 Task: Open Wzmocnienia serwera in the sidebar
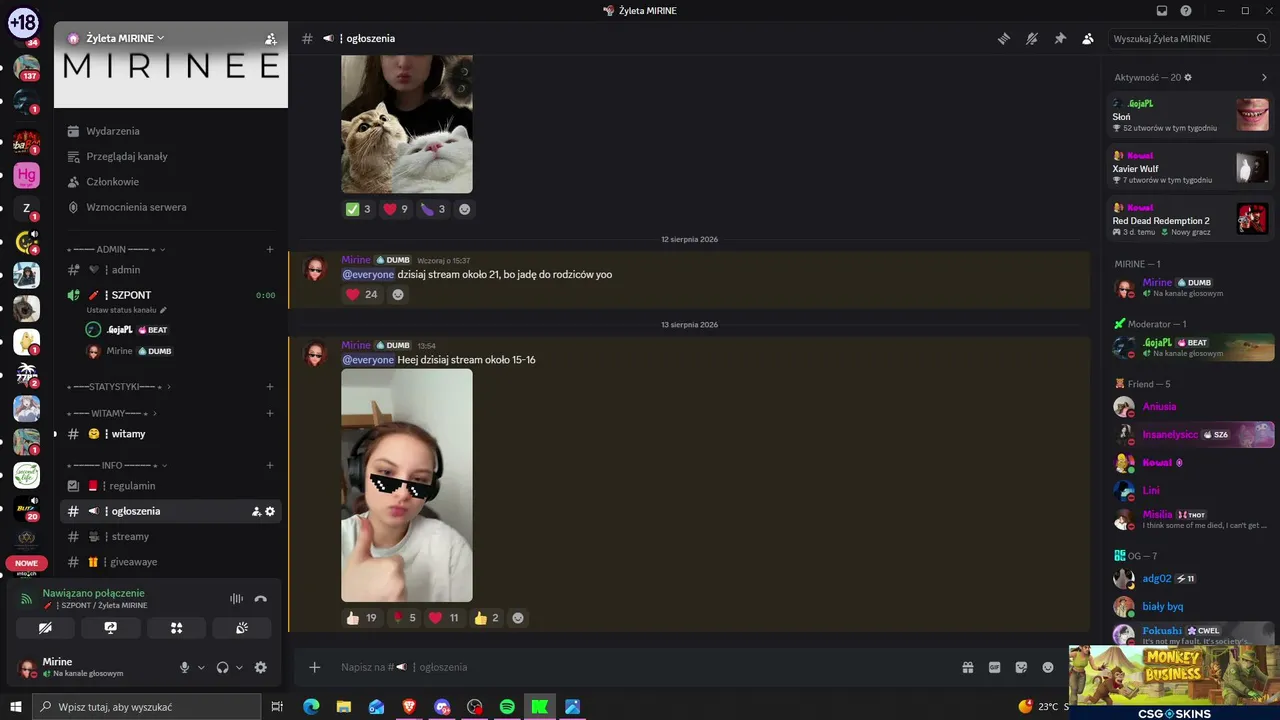171,207
